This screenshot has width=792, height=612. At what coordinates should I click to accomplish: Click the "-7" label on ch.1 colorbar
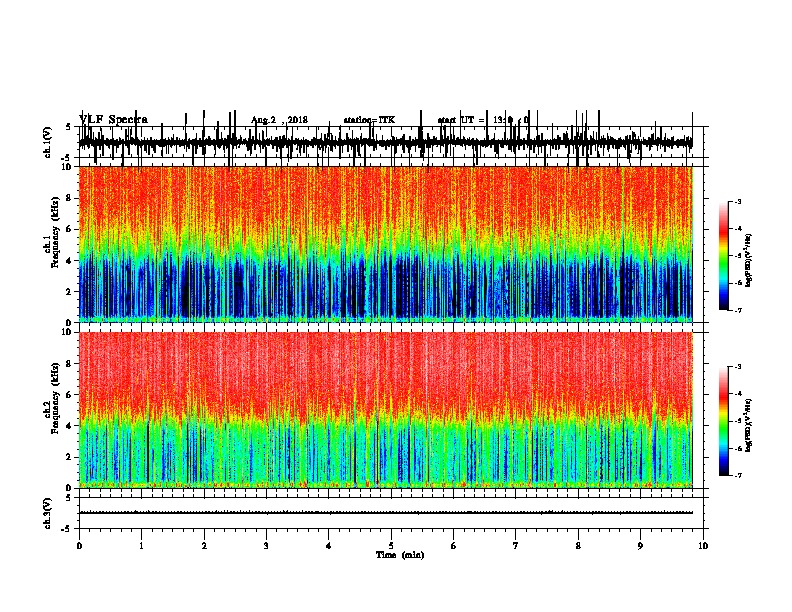(738, 310)
